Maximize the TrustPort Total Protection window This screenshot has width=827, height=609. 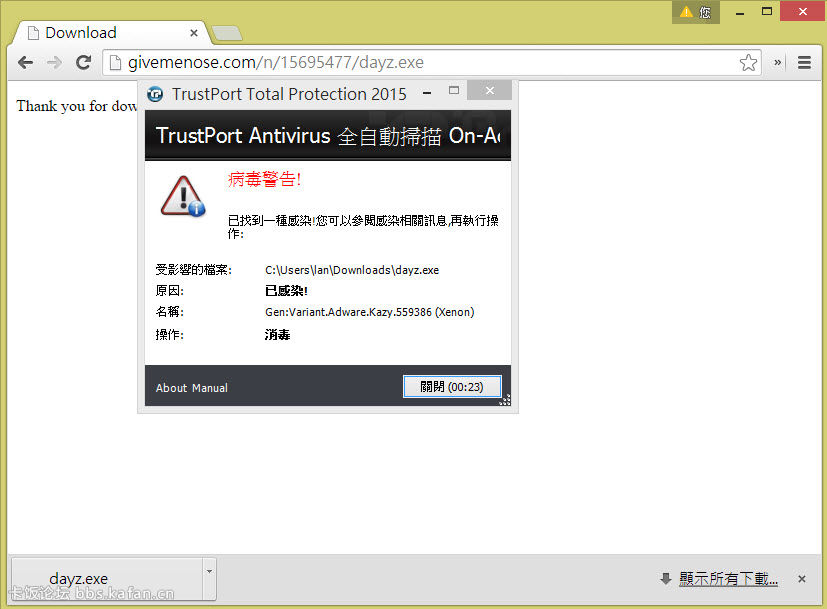[454, 91]
